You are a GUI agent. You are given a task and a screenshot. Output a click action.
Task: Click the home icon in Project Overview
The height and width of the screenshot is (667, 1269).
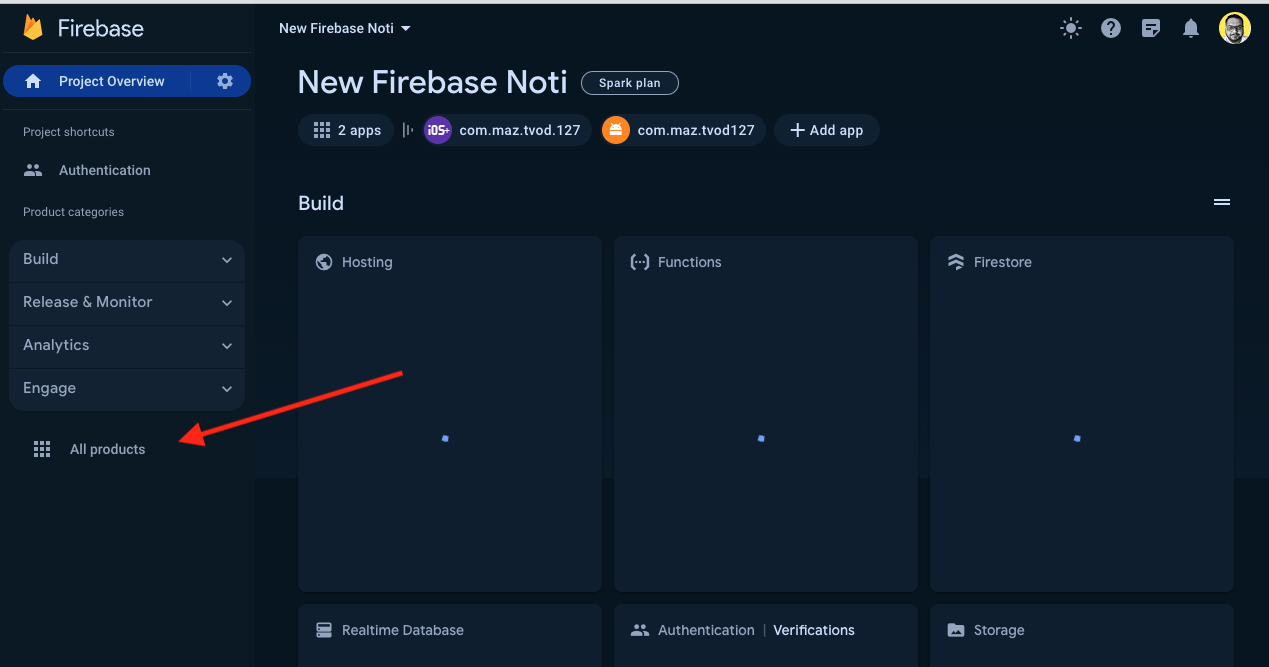click(x=33, y=81)
